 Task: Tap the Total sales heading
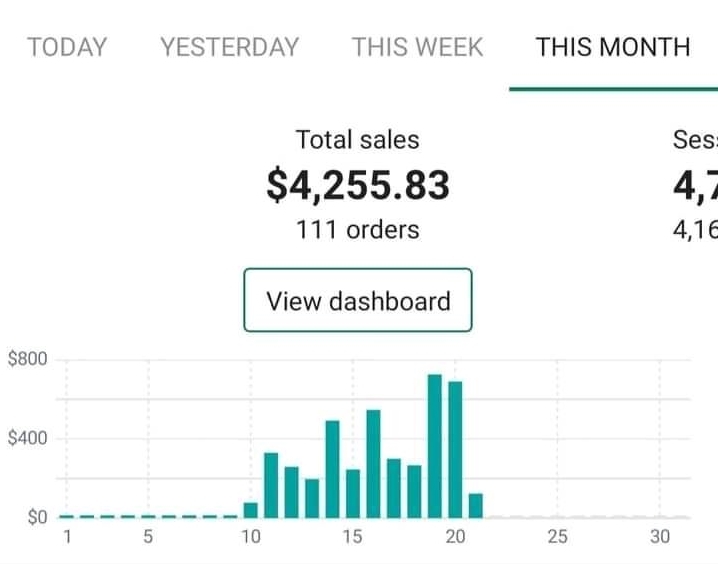point(358,140)
